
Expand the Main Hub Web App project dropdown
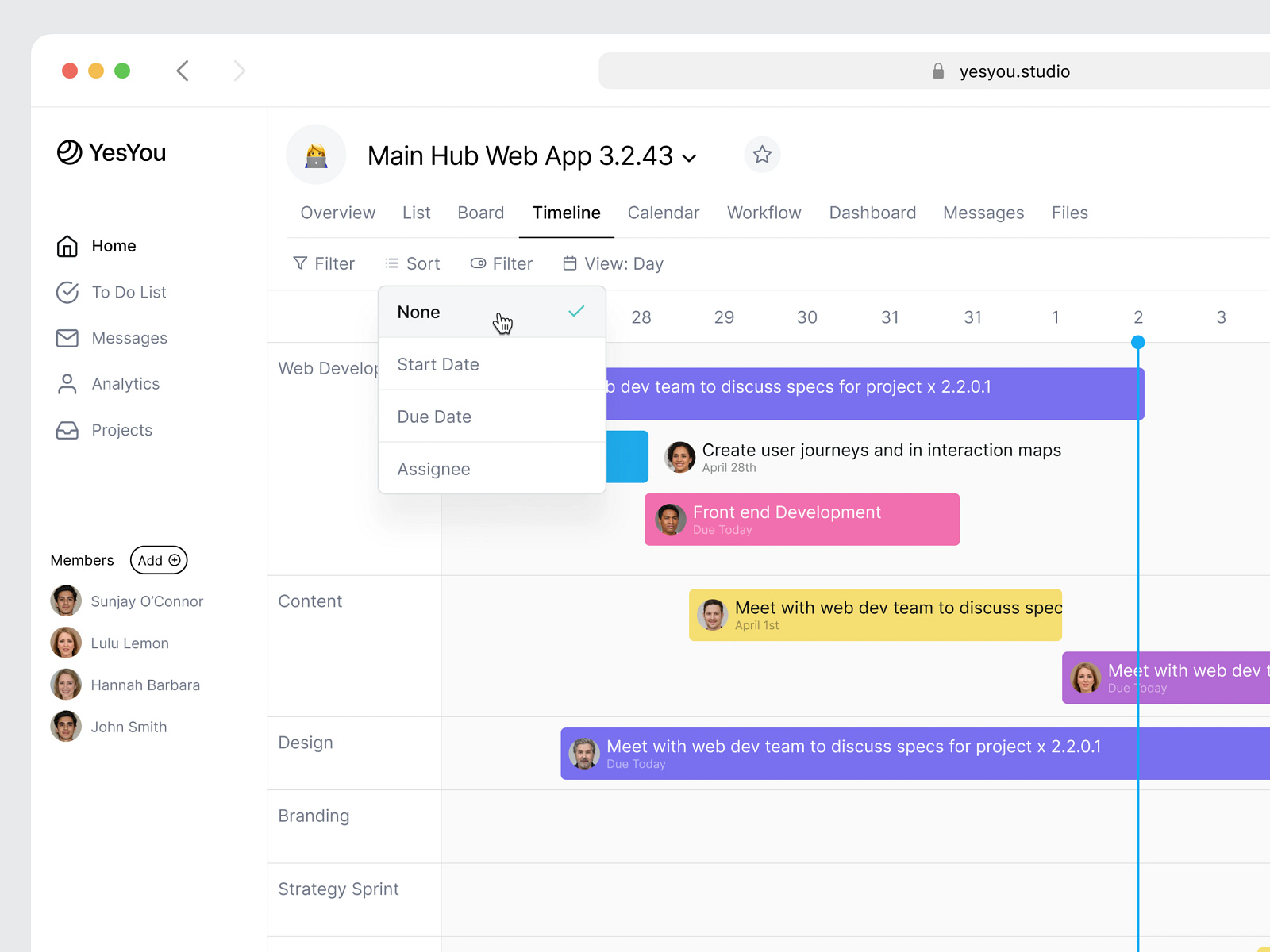pyautogui.click(x=690, y=158)
